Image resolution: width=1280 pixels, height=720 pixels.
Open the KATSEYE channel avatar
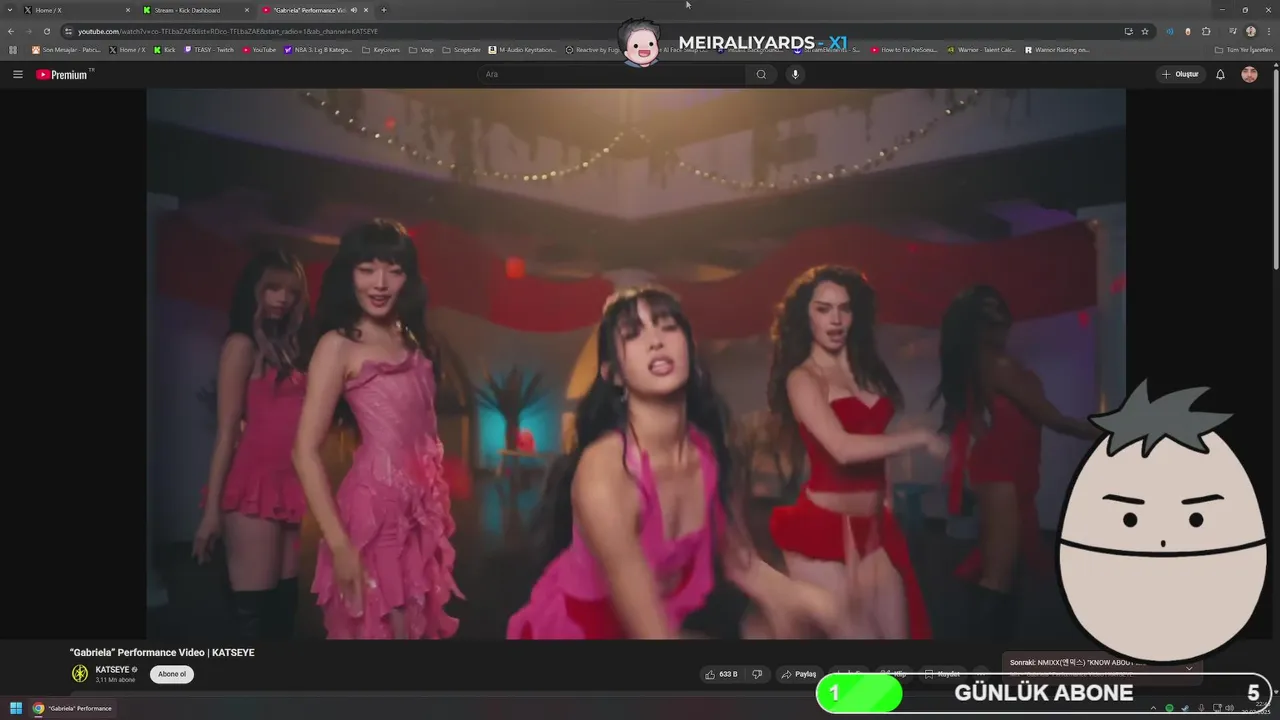click(80, 674)
